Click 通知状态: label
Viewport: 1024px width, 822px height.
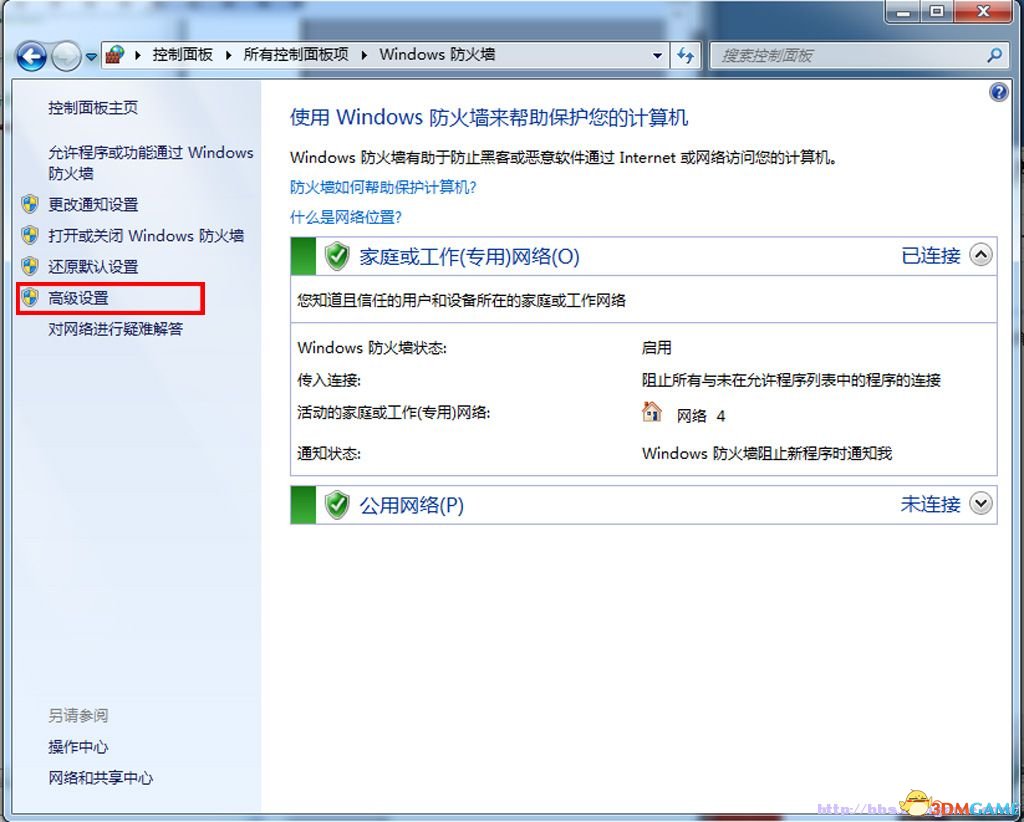pyautogui.click(x=328, y=453)
